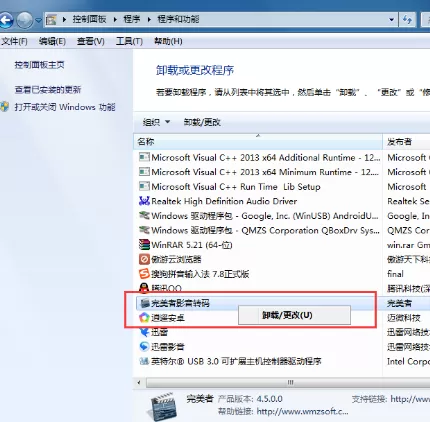
Task: Select Microsoft Visual C++ 2013 x64 Additional Runtime
Action: (x=266, y=157)
